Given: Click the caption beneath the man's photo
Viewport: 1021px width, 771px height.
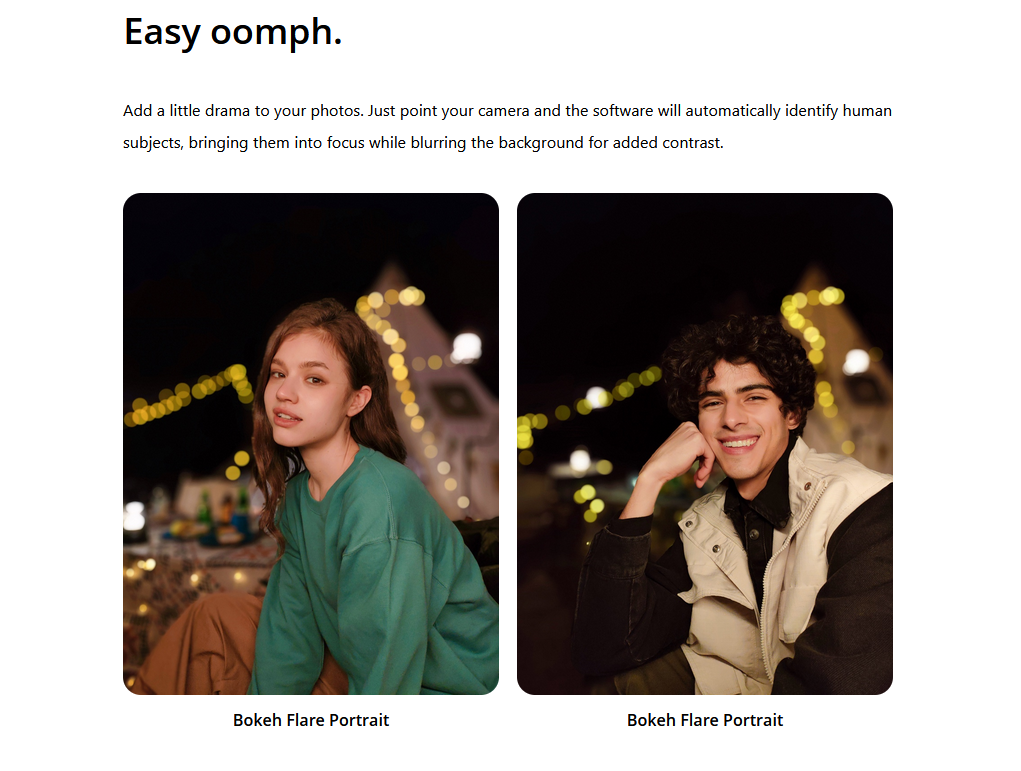Looking at the screenshot, I should pos(705,720).
